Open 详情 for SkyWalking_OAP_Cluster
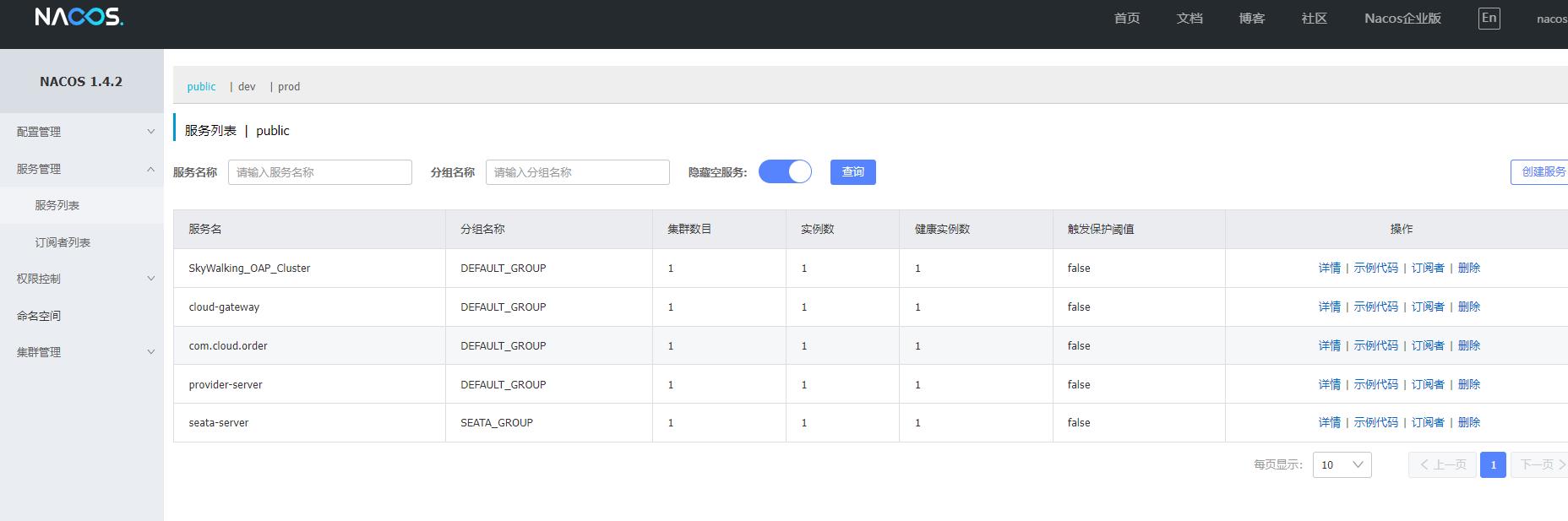This screenshot has height=521, width=1568. point(1330,268)
